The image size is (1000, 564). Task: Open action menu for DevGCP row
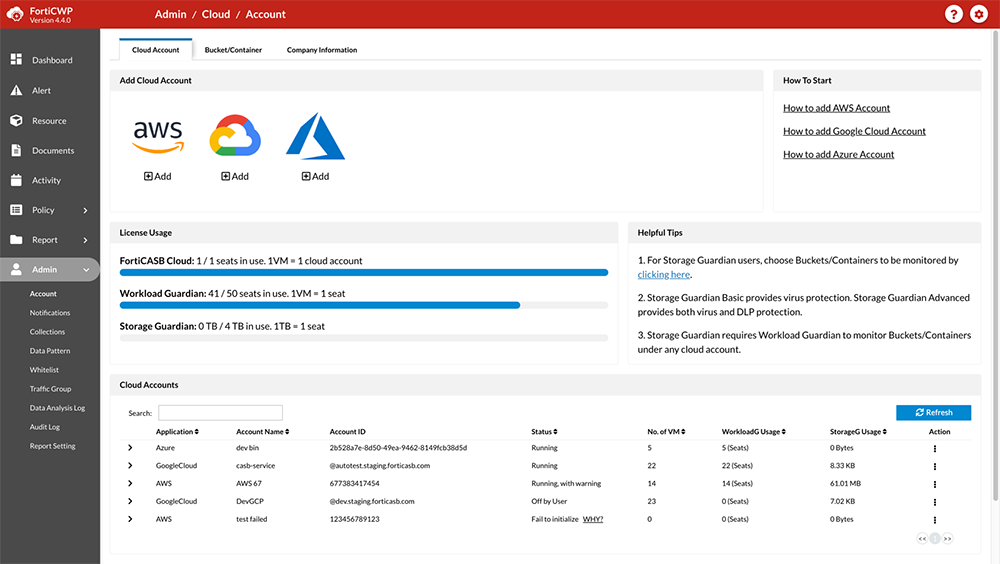(934, 502)
